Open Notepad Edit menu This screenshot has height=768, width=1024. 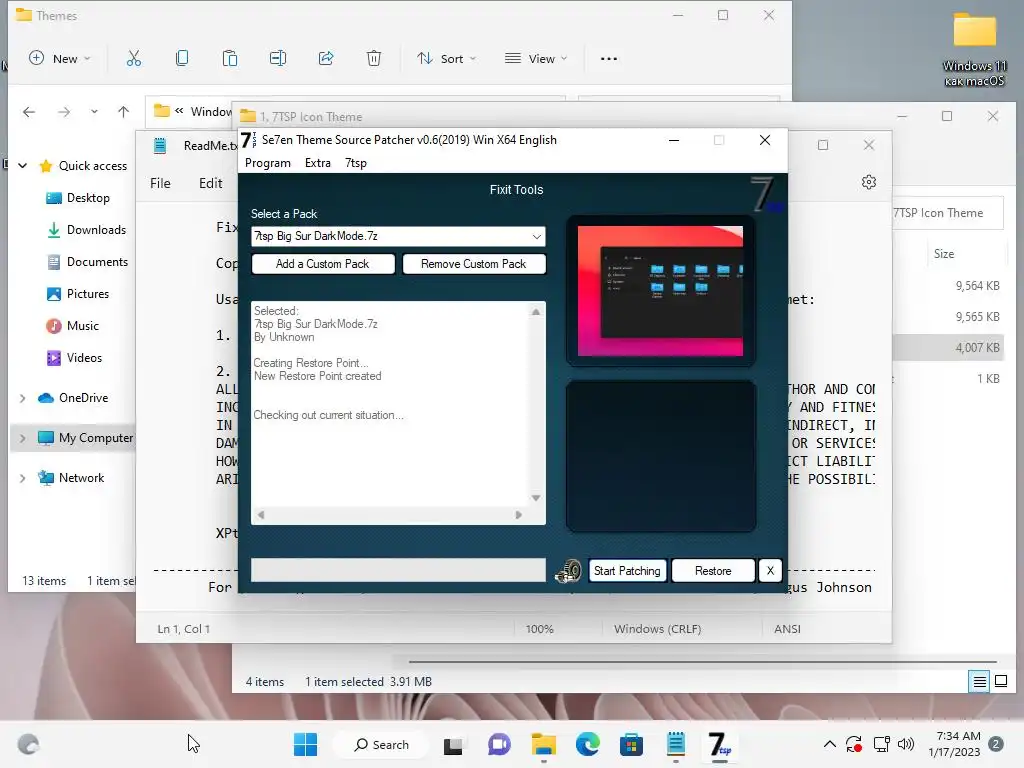[x=210, y=184]
